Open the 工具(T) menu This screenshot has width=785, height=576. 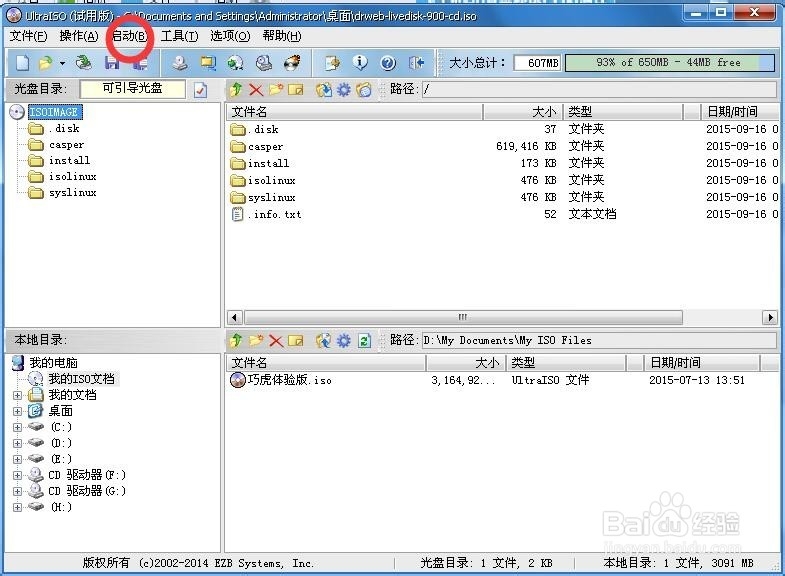(x=179, y=36)
